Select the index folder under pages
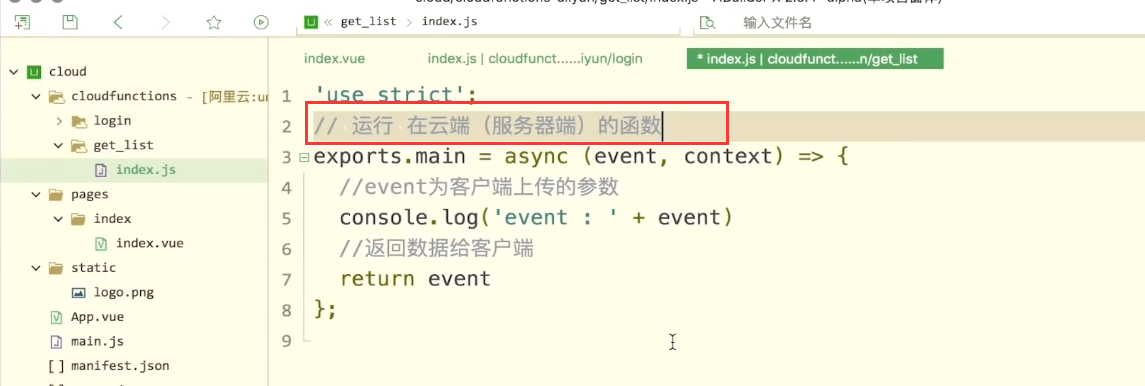 [x=112, y=219]
